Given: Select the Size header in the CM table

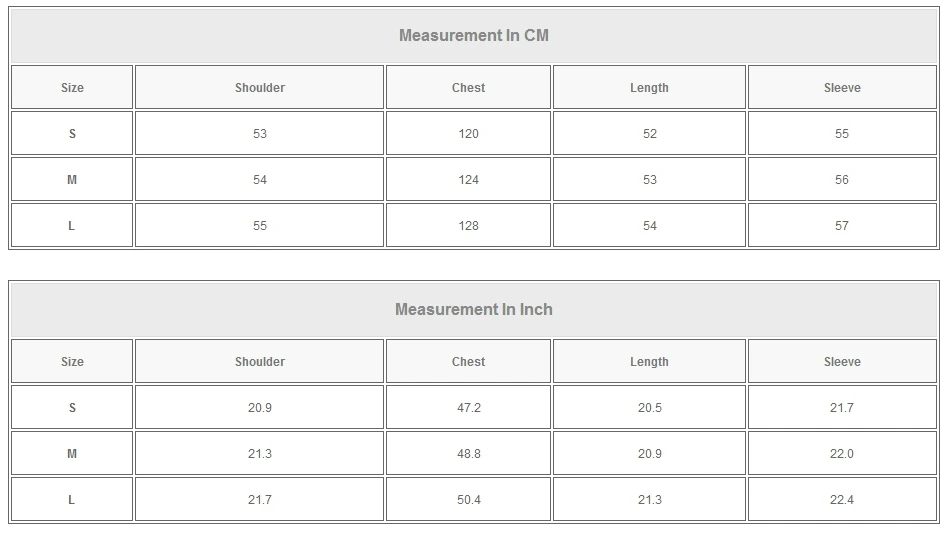Looking at the screenshot, I should tap(72, 88).
